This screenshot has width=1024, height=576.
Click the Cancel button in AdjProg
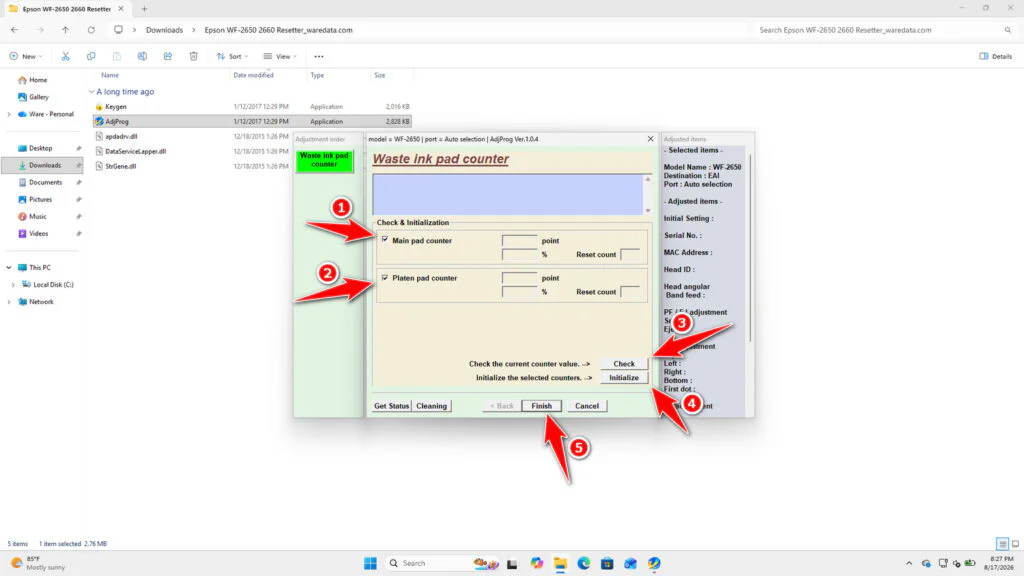click(586, 406)
